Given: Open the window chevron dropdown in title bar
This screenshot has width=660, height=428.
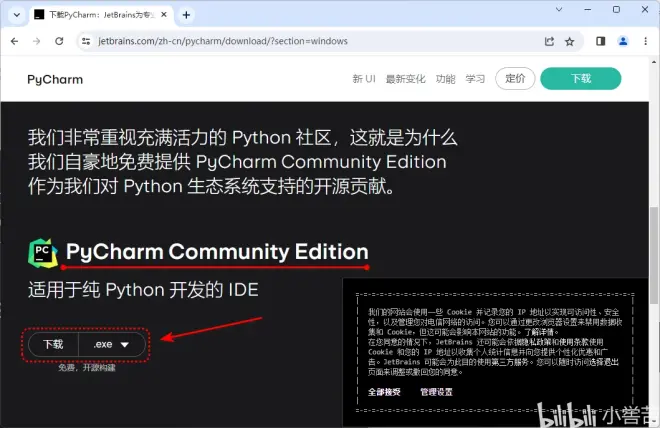Looking at the screenshot, I should point(559,9).
